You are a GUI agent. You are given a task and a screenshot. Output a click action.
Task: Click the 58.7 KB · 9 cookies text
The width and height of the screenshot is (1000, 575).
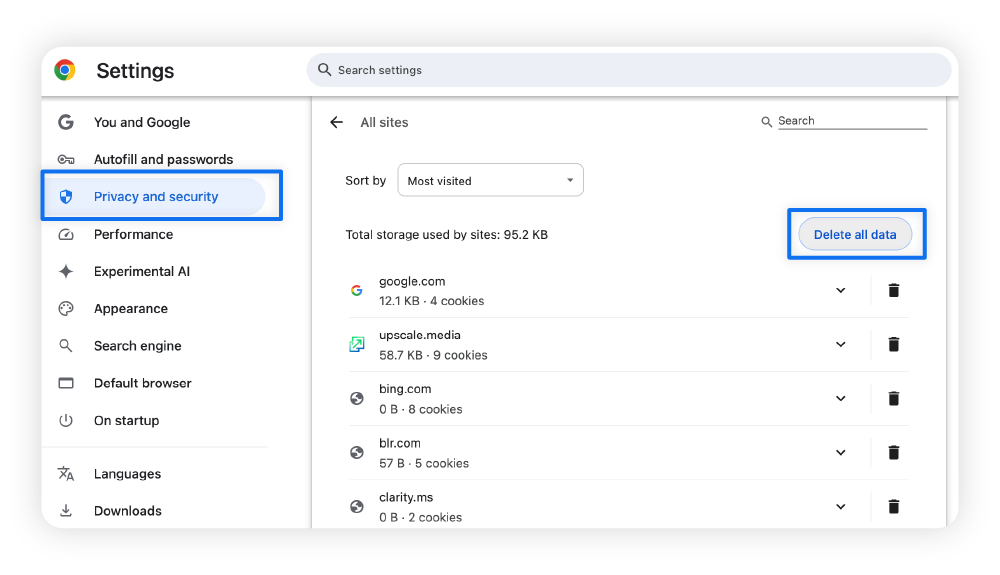pos(433,355)
